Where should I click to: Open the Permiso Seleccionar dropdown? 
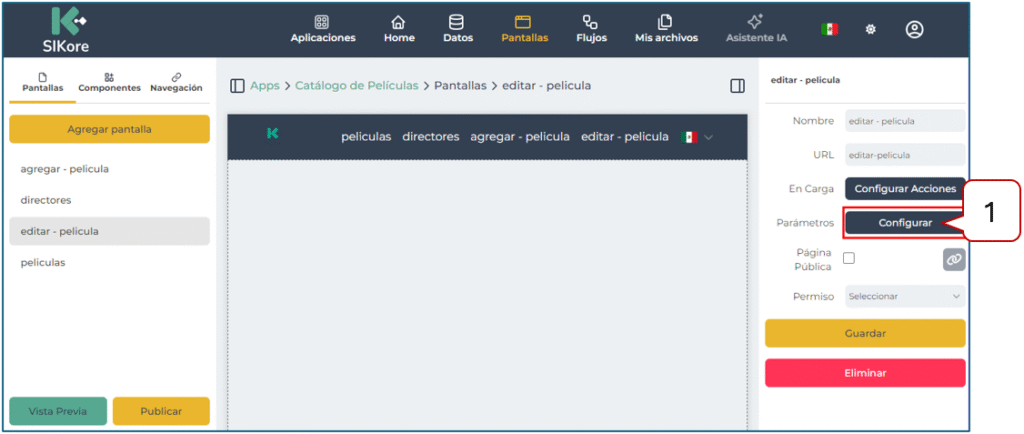point(904,296)
